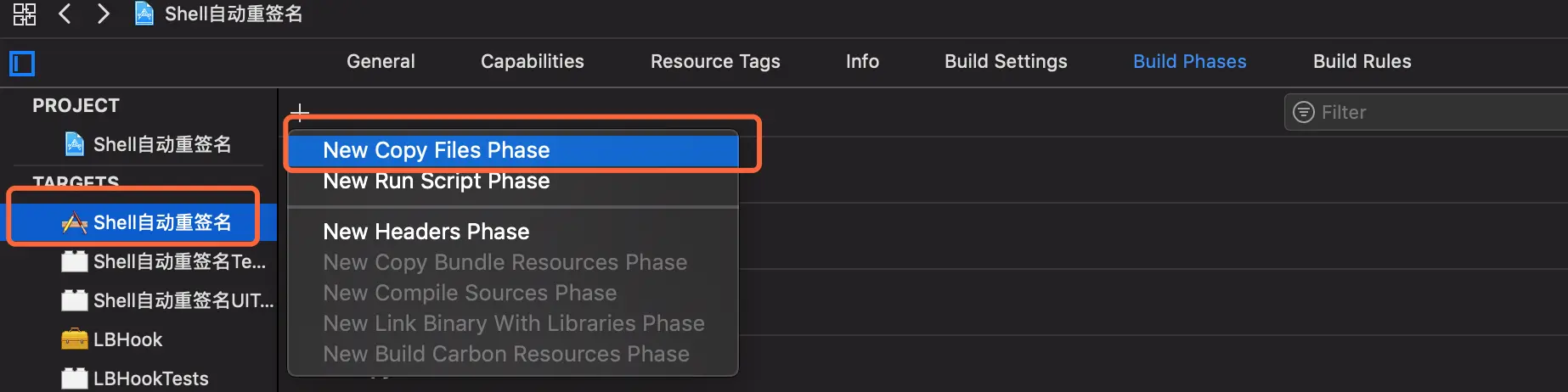The image size is (1568, 392).
Task: Choose New Copy Files Phase
Action: pos(437,150)
